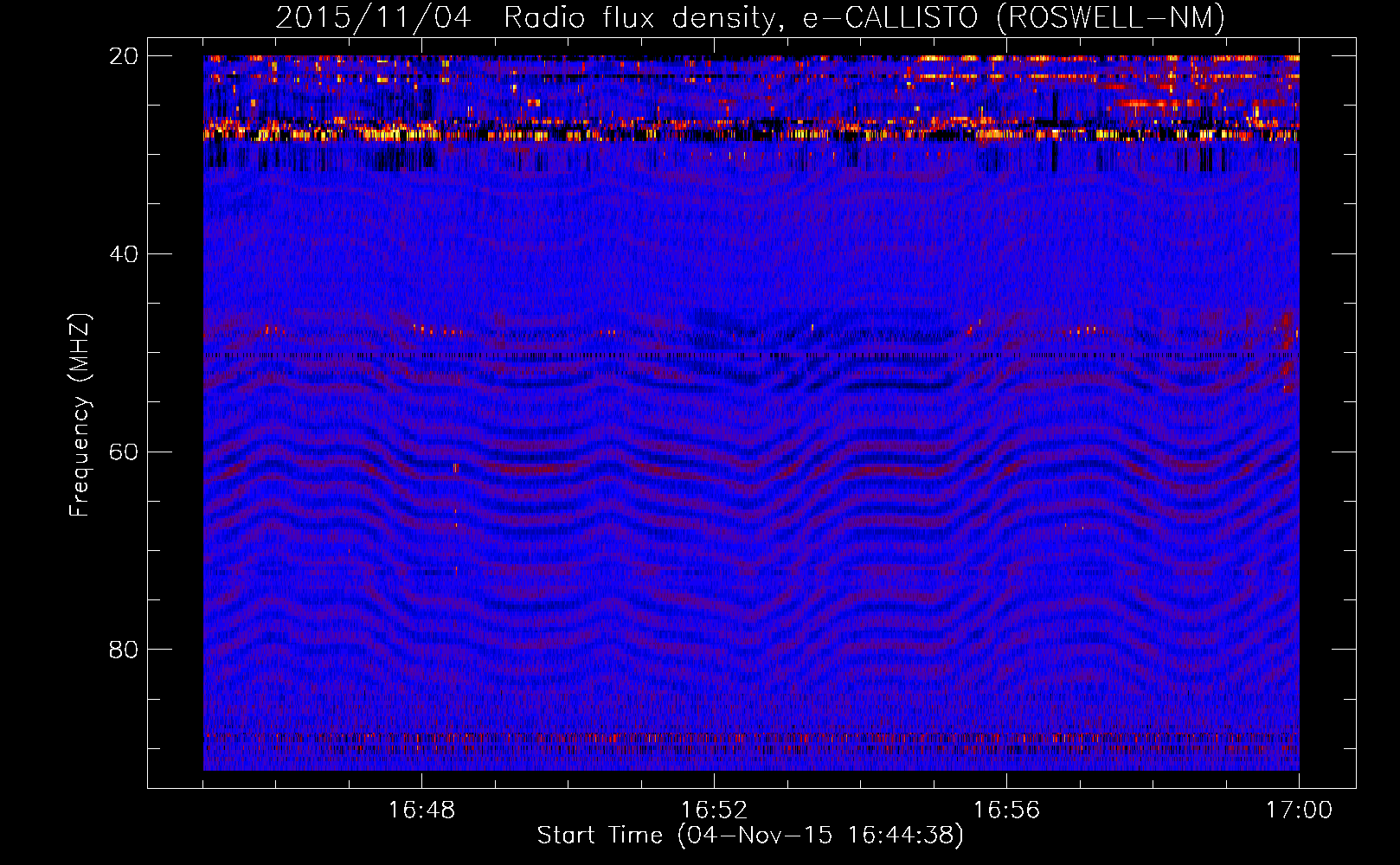
Task: Click the '40' frequency tick label
Action: (x=124, y=254)
